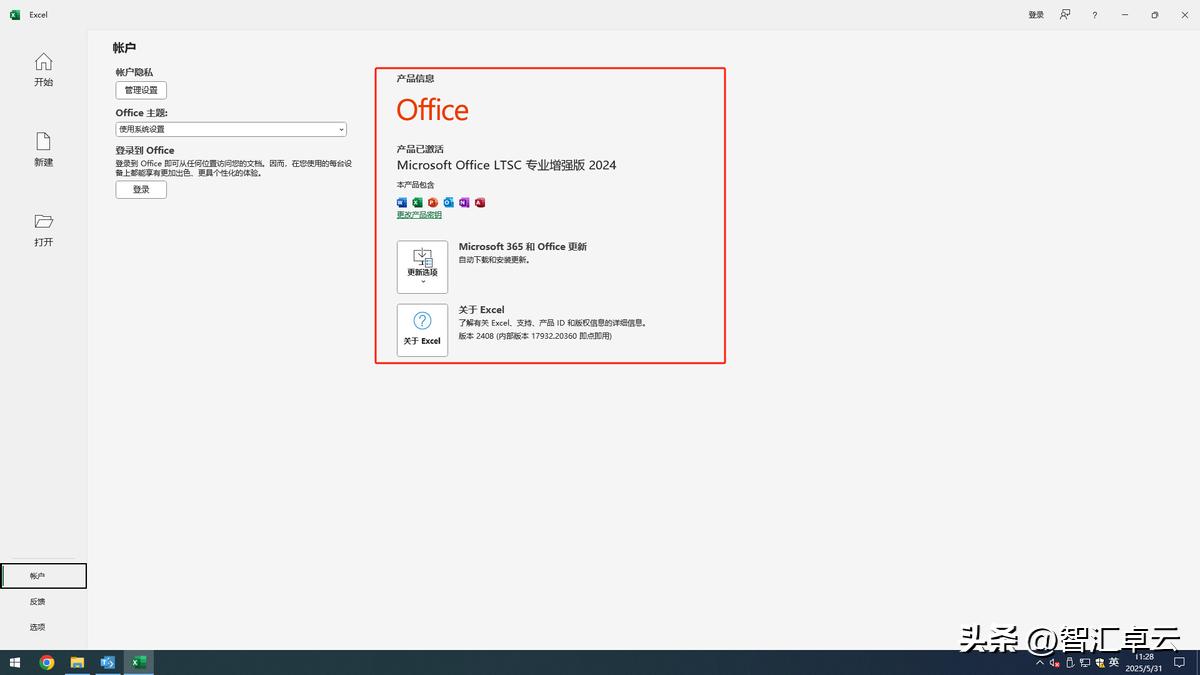The image size is (1200, 675).
Task: Open PowerPoint from the product icons row
Action: [x=433, y=202]
